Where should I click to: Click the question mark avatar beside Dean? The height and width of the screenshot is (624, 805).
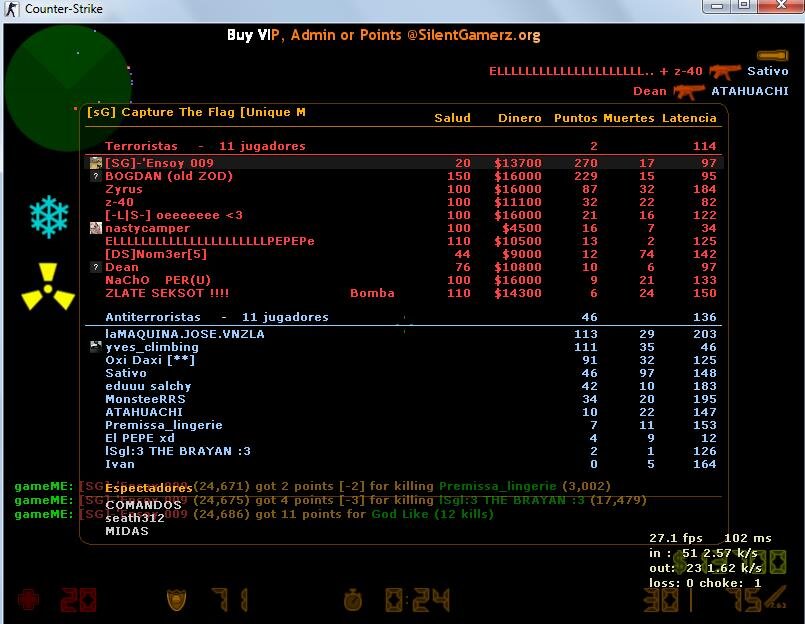pyautogui.click(x=95, y=267)
